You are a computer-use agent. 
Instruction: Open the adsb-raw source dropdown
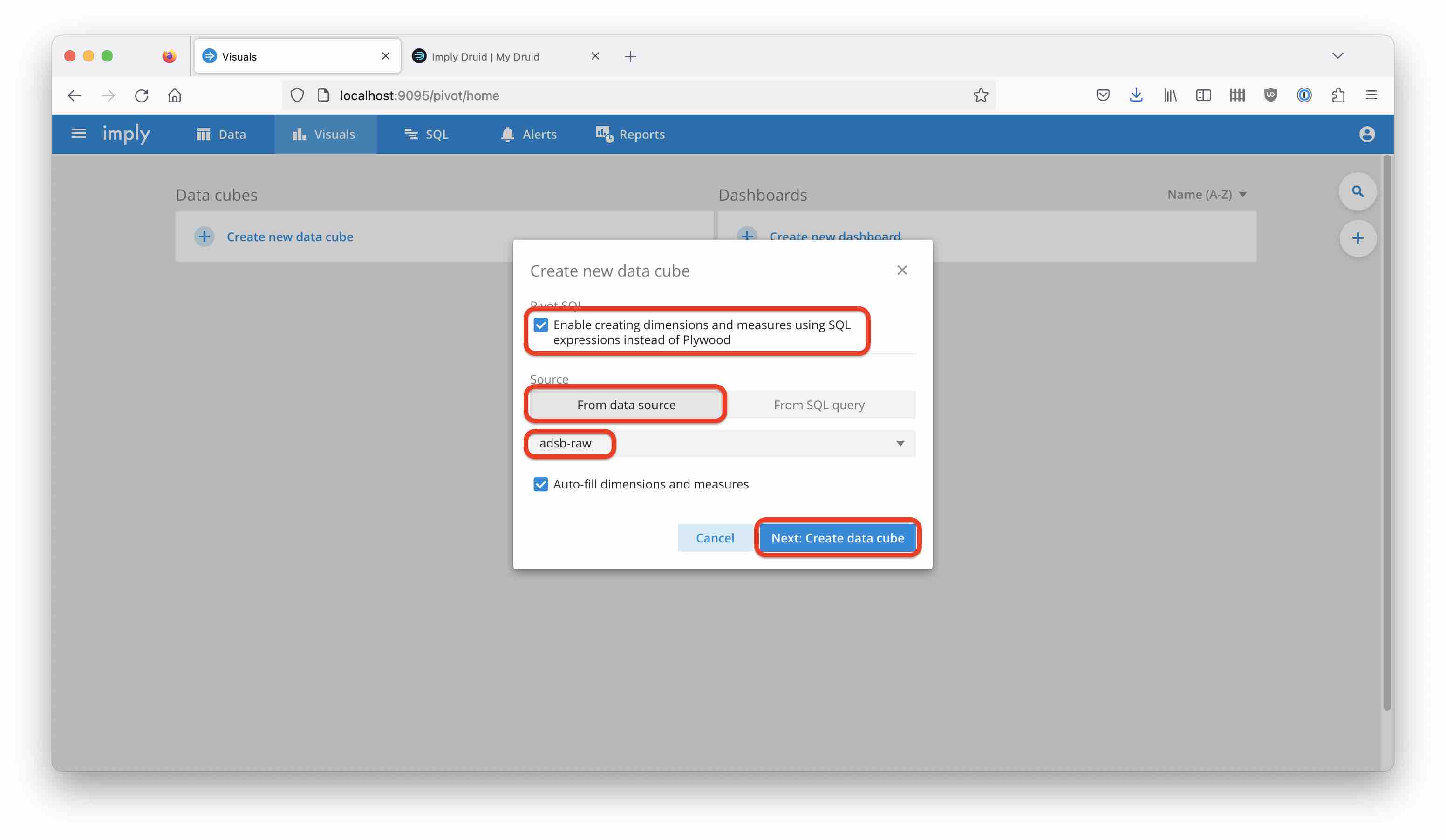[x=899, y=443]
